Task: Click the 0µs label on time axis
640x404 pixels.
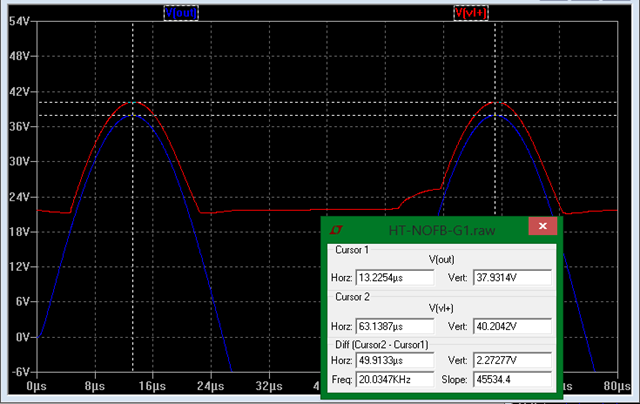Action: point(36,385)
